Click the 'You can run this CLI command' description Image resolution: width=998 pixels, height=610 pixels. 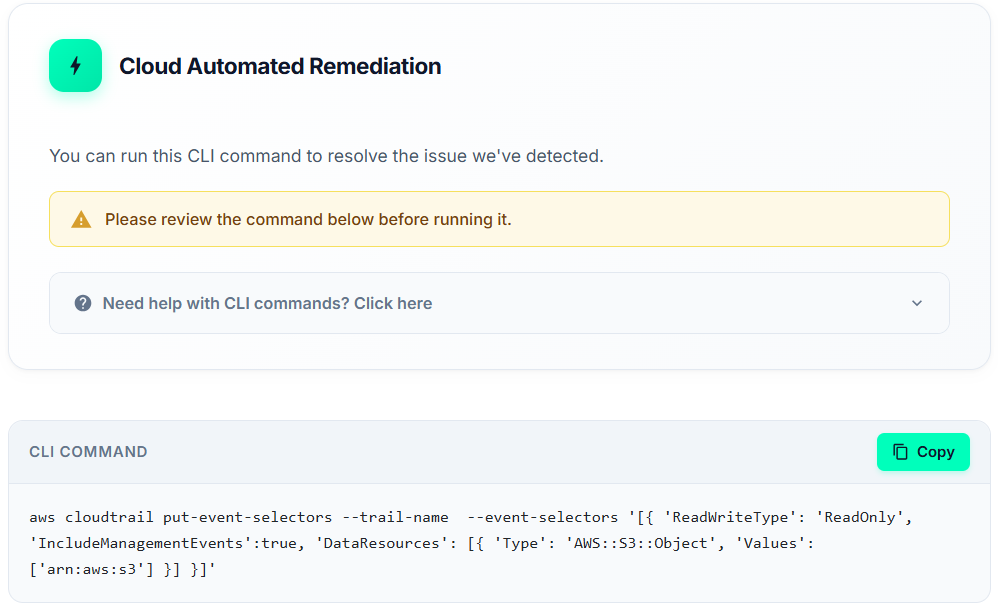(x=326, y=156)
